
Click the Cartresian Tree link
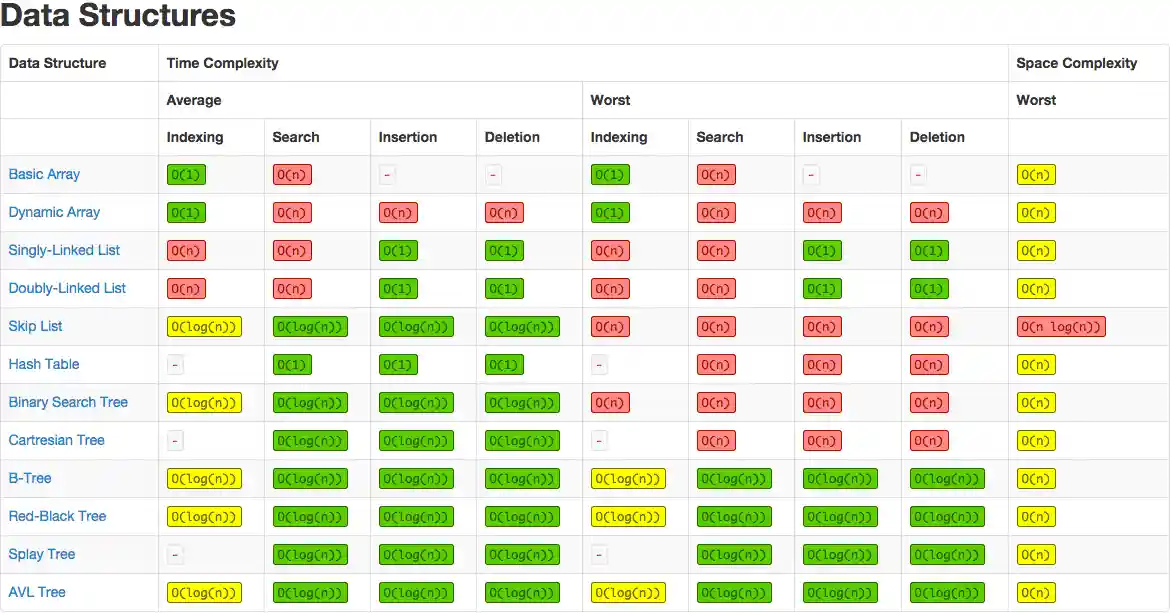pyautogui.click(x=56, y=440)
